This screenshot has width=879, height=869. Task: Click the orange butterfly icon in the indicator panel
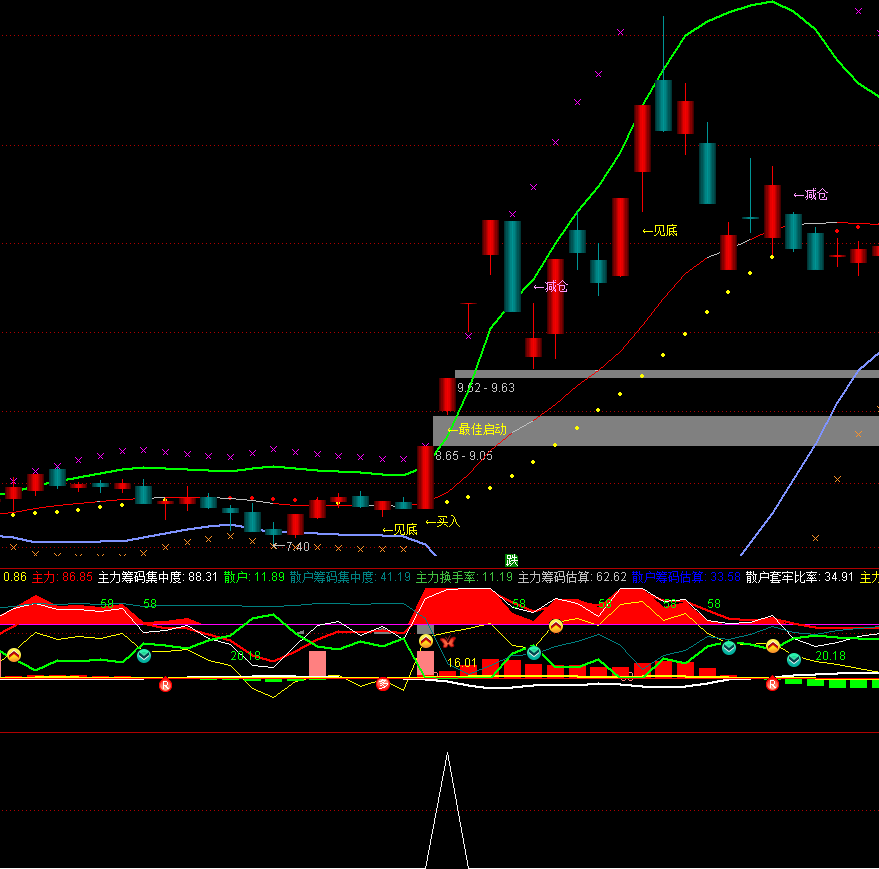[448, 642]
